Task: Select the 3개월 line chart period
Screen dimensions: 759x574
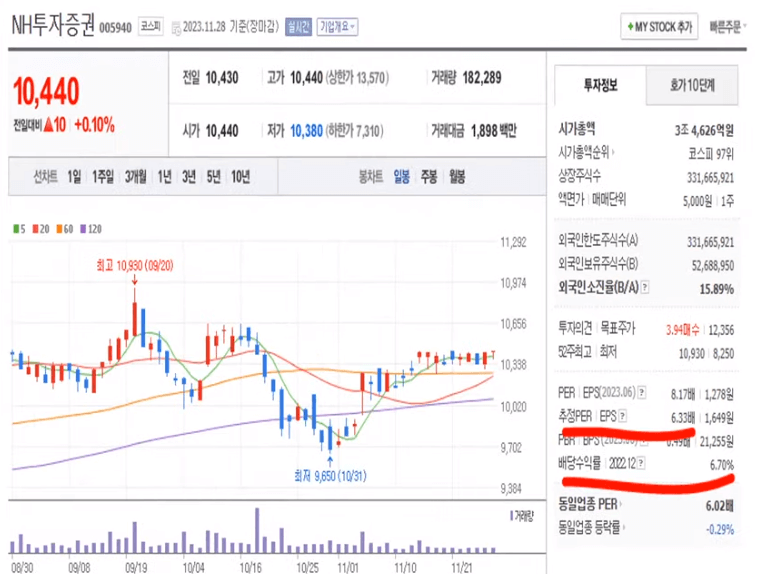Action: pyautogui.click(x=136, y=177)
